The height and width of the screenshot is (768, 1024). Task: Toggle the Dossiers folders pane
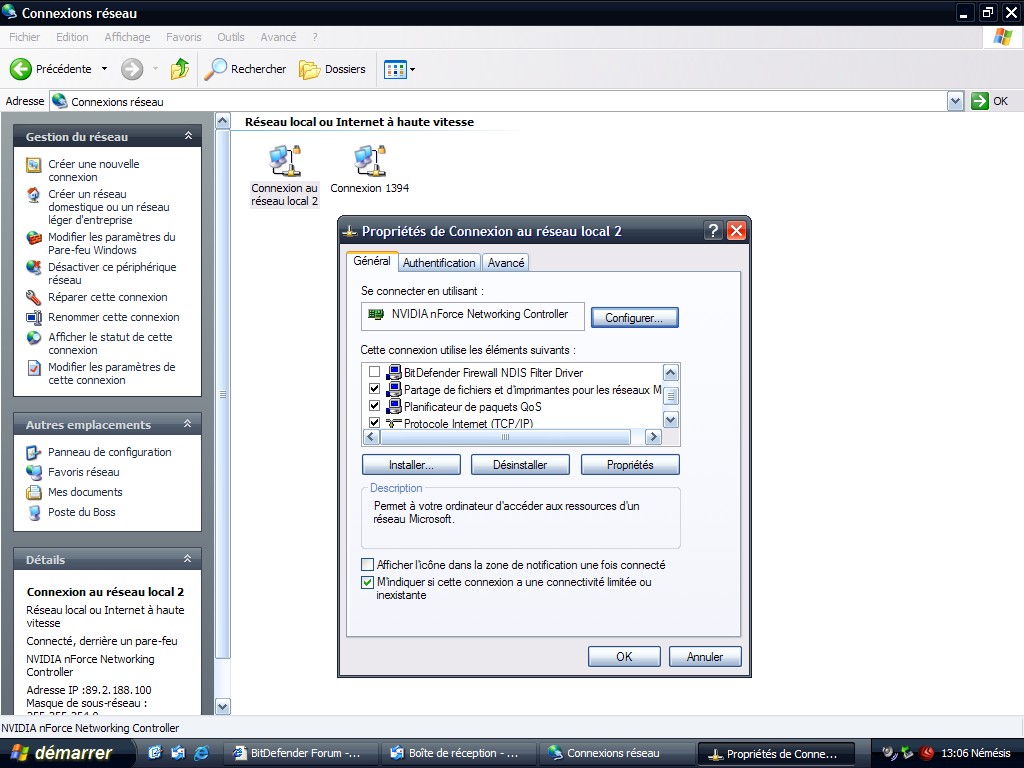pos(332,69)
